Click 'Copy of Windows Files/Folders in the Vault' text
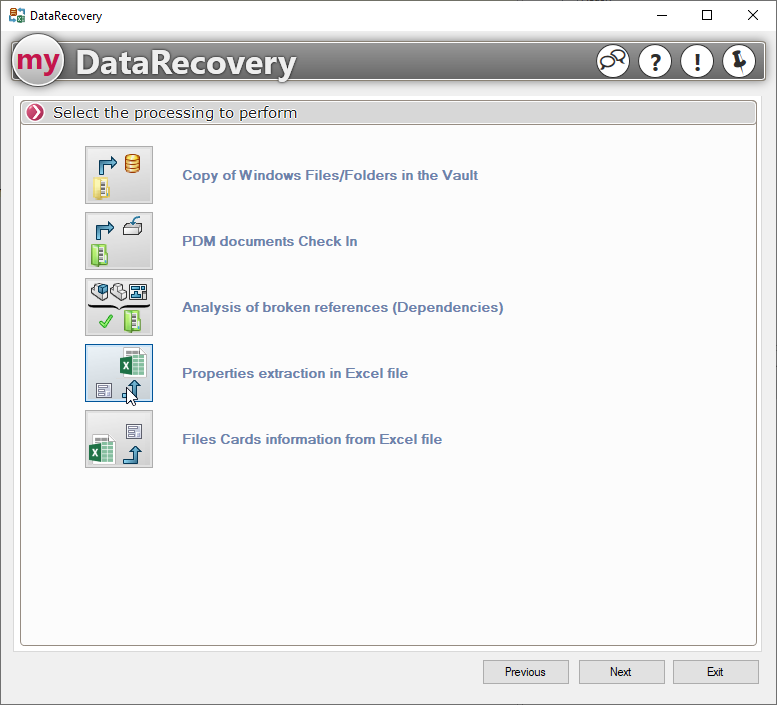The height and width of the screenshot is (705, 777). click(x=330, y=175)
